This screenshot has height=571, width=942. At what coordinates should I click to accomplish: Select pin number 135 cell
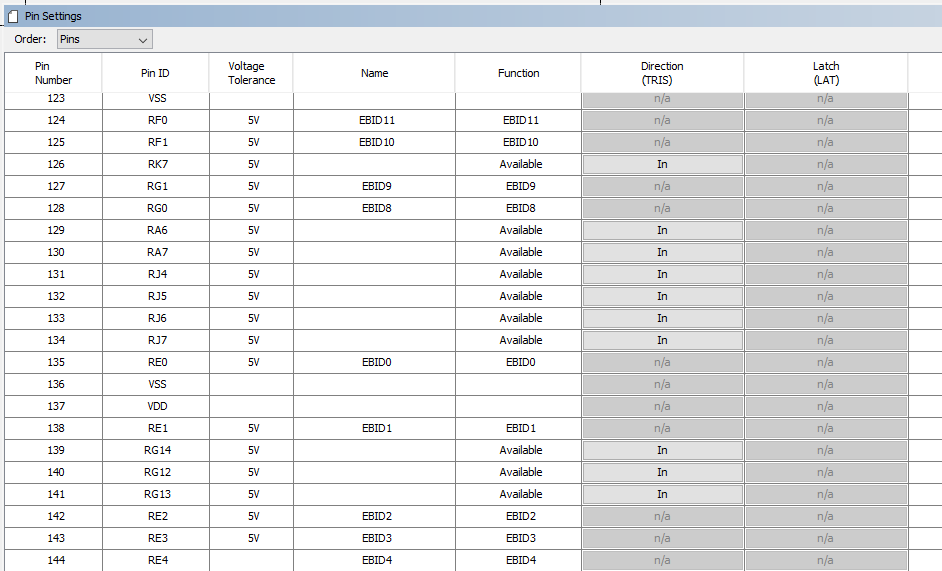(x=53, y=362)
